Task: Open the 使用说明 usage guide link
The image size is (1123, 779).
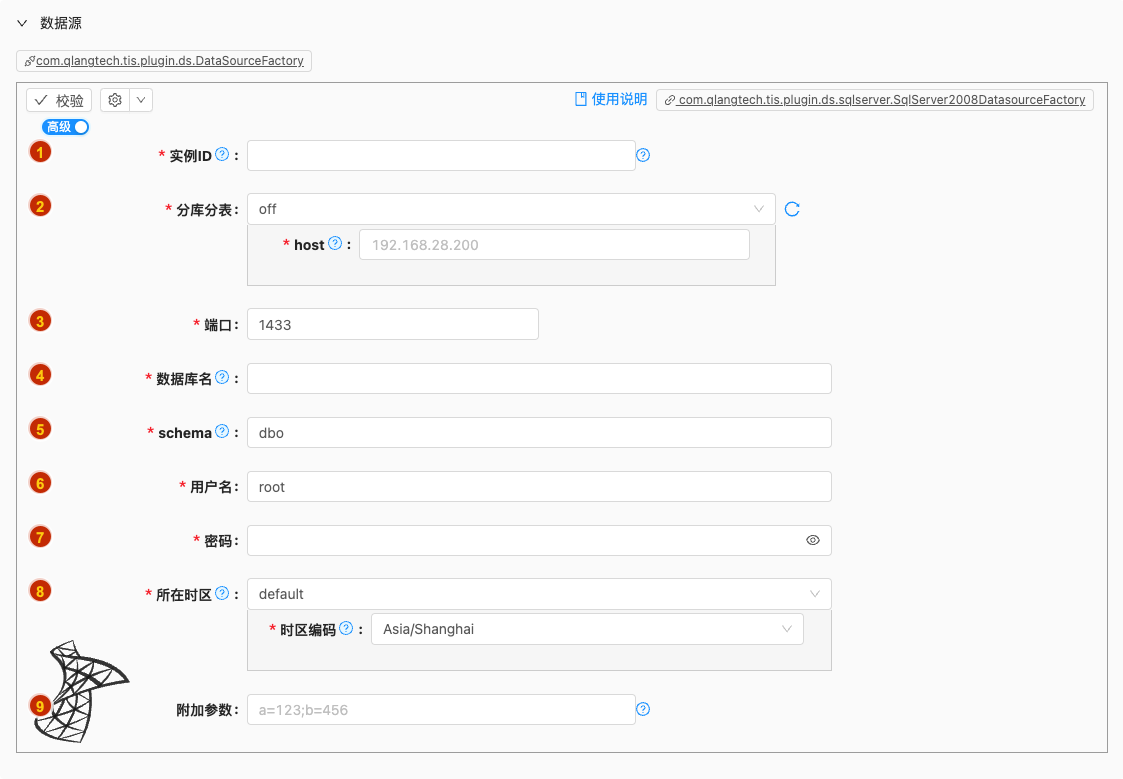Action: coord(611,99)
